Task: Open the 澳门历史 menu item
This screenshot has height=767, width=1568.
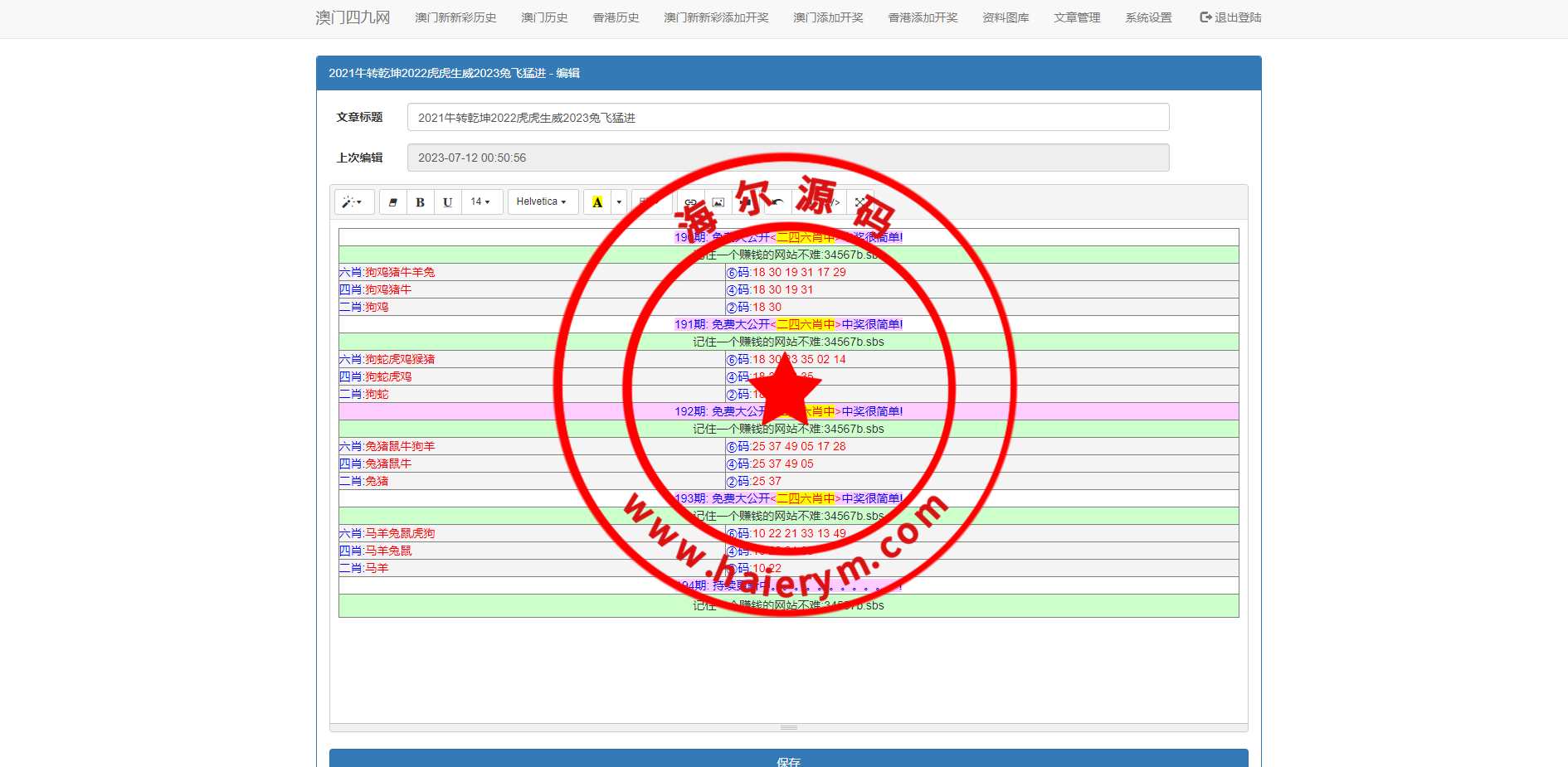Action: [543, 17]
